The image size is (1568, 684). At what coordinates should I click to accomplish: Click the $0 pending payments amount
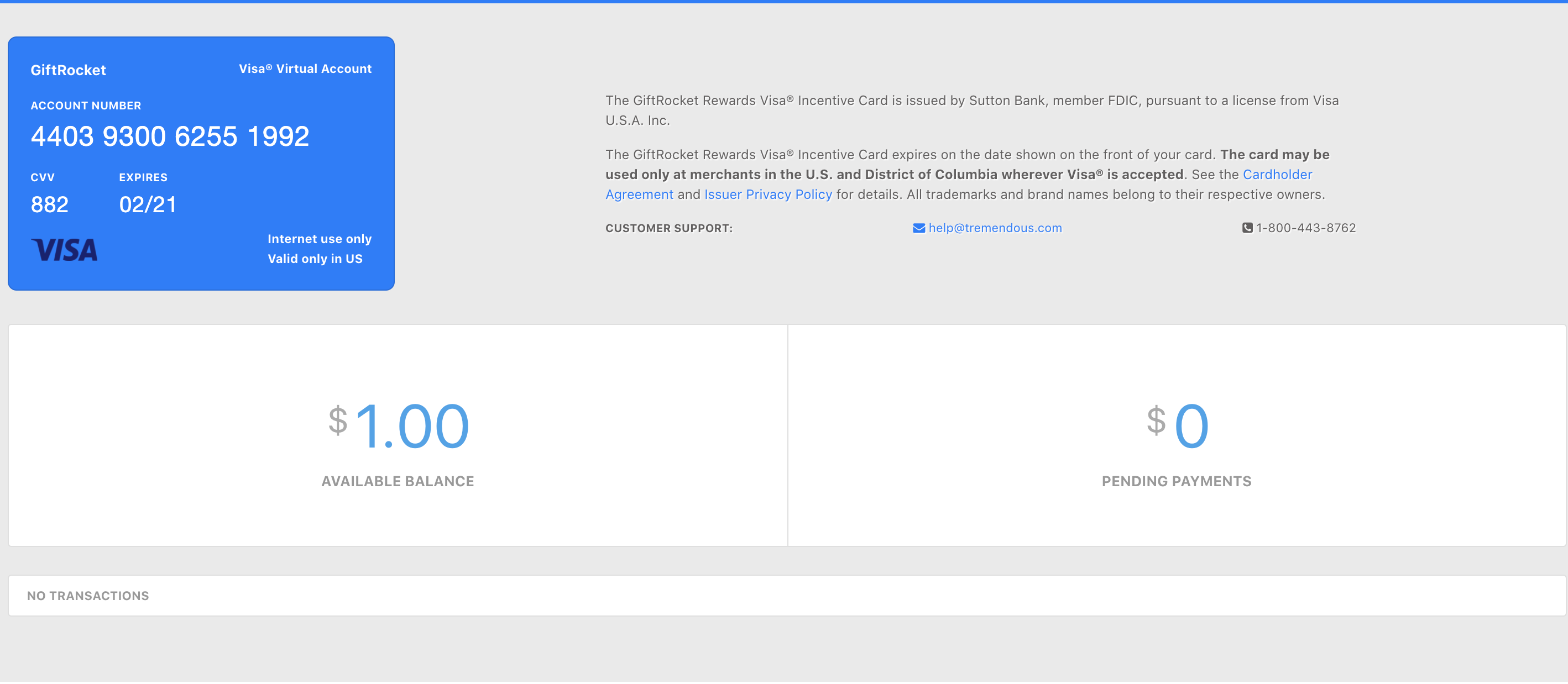1177,426
